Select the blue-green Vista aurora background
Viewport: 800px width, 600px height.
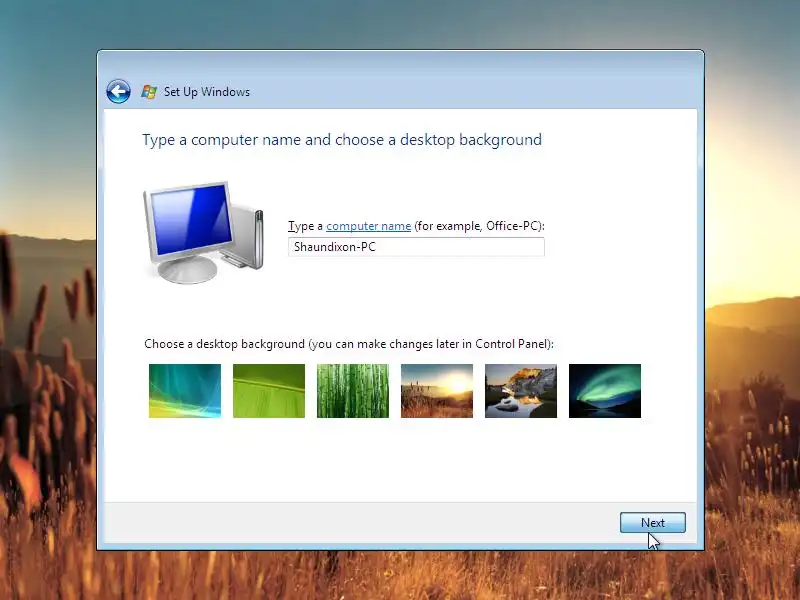[185, 391]
